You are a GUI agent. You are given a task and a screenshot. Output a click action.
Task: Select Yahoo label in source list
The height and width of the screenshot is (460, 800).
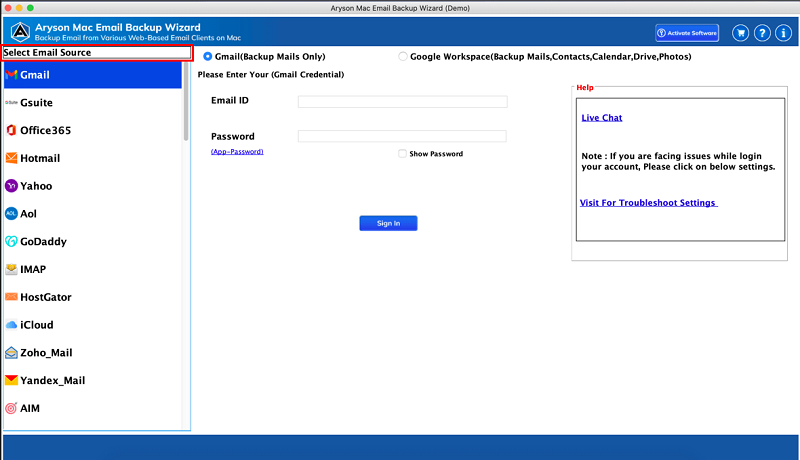pos(36,186)
